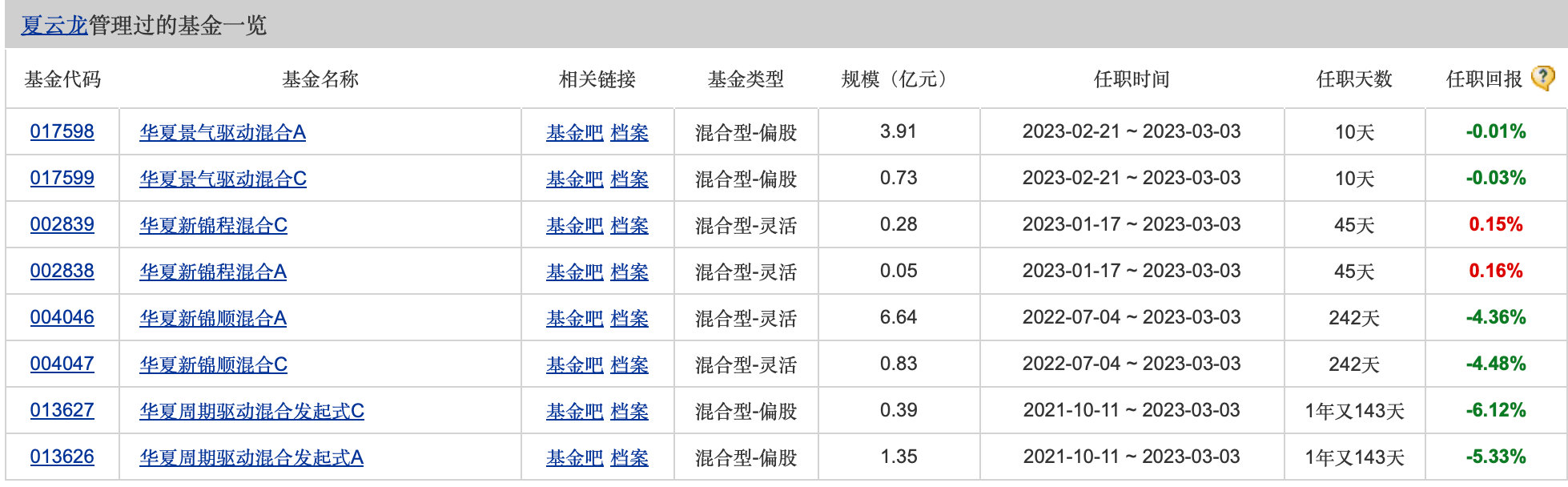1568x487 pixels.
Task: Open 档案 for 华夏景气驱动混合A
Action: [x=629, y=132]
